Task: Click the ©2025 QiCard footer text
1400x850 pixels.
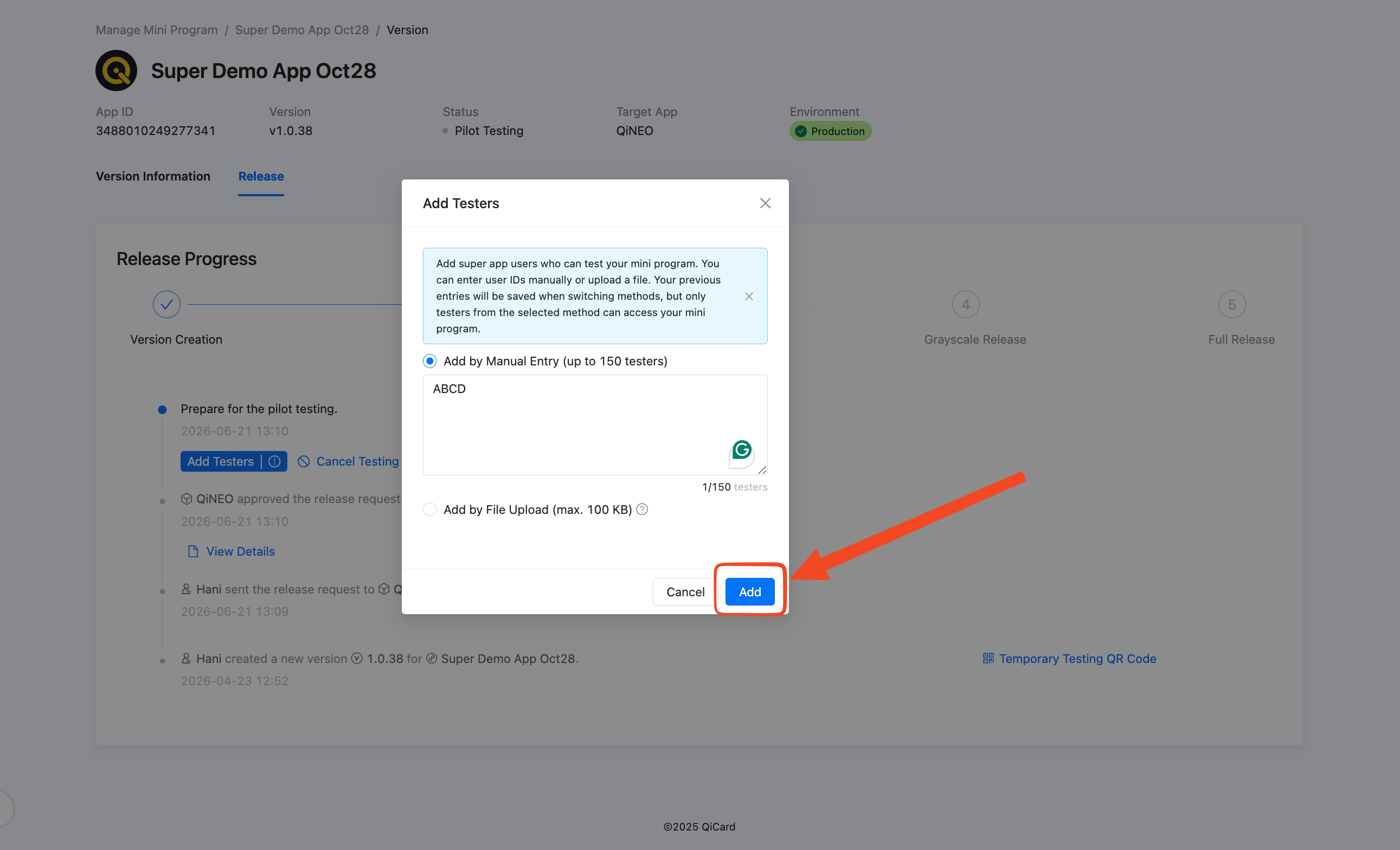Action: [x=699, y=827]
